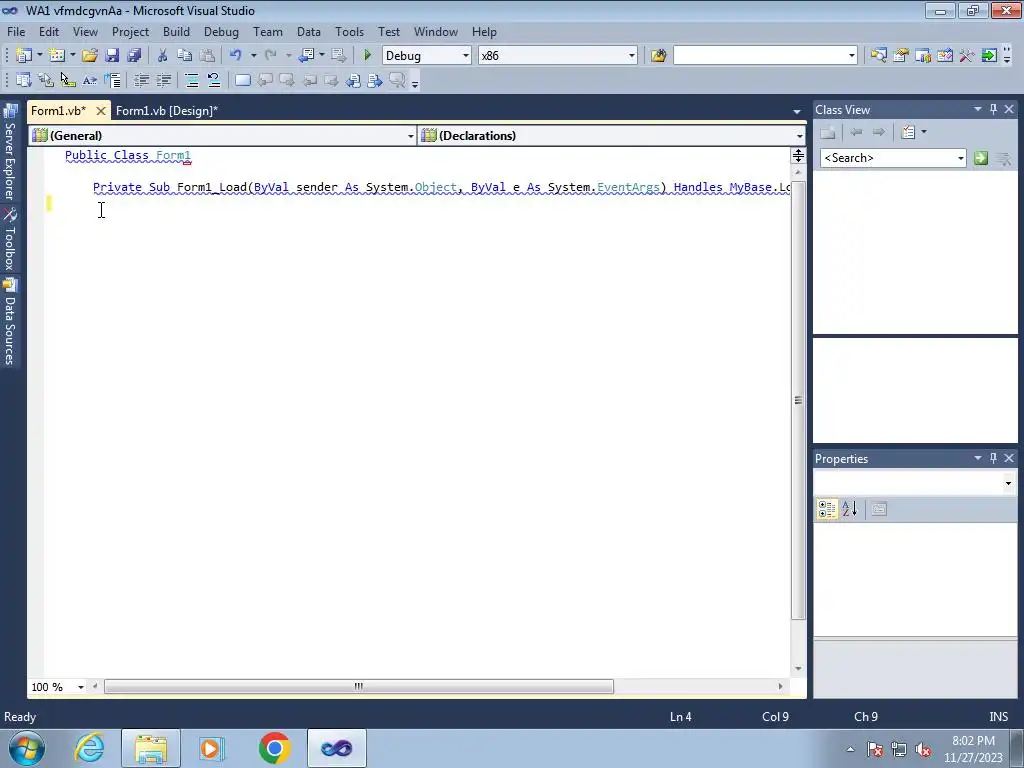Sort Properties alphabetically with the A-Z icon

point(850,509)
